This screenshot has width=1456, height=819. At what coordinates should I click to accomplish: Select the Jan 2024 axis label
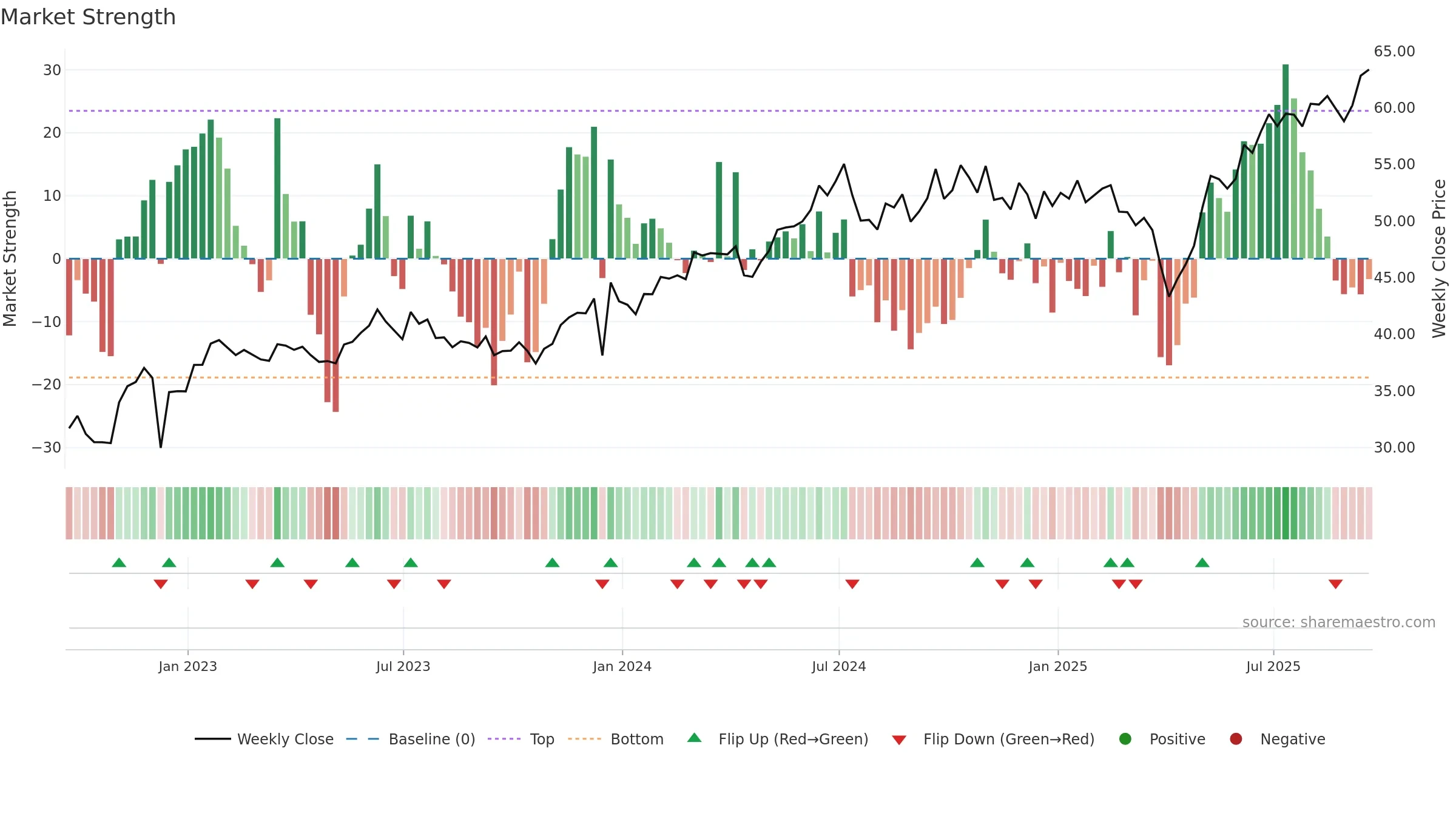[x=622, y=666]
